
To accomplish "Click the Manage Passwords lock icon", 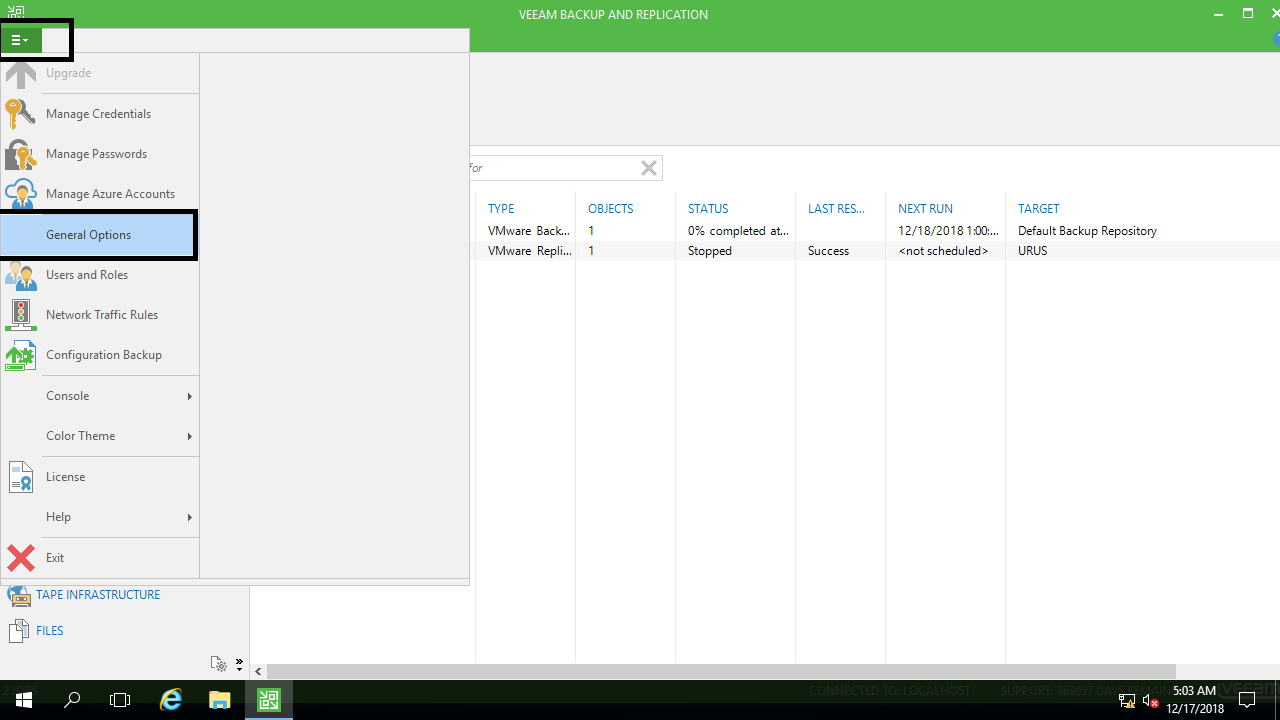I will pyautogui.click(x=20, y=154).
